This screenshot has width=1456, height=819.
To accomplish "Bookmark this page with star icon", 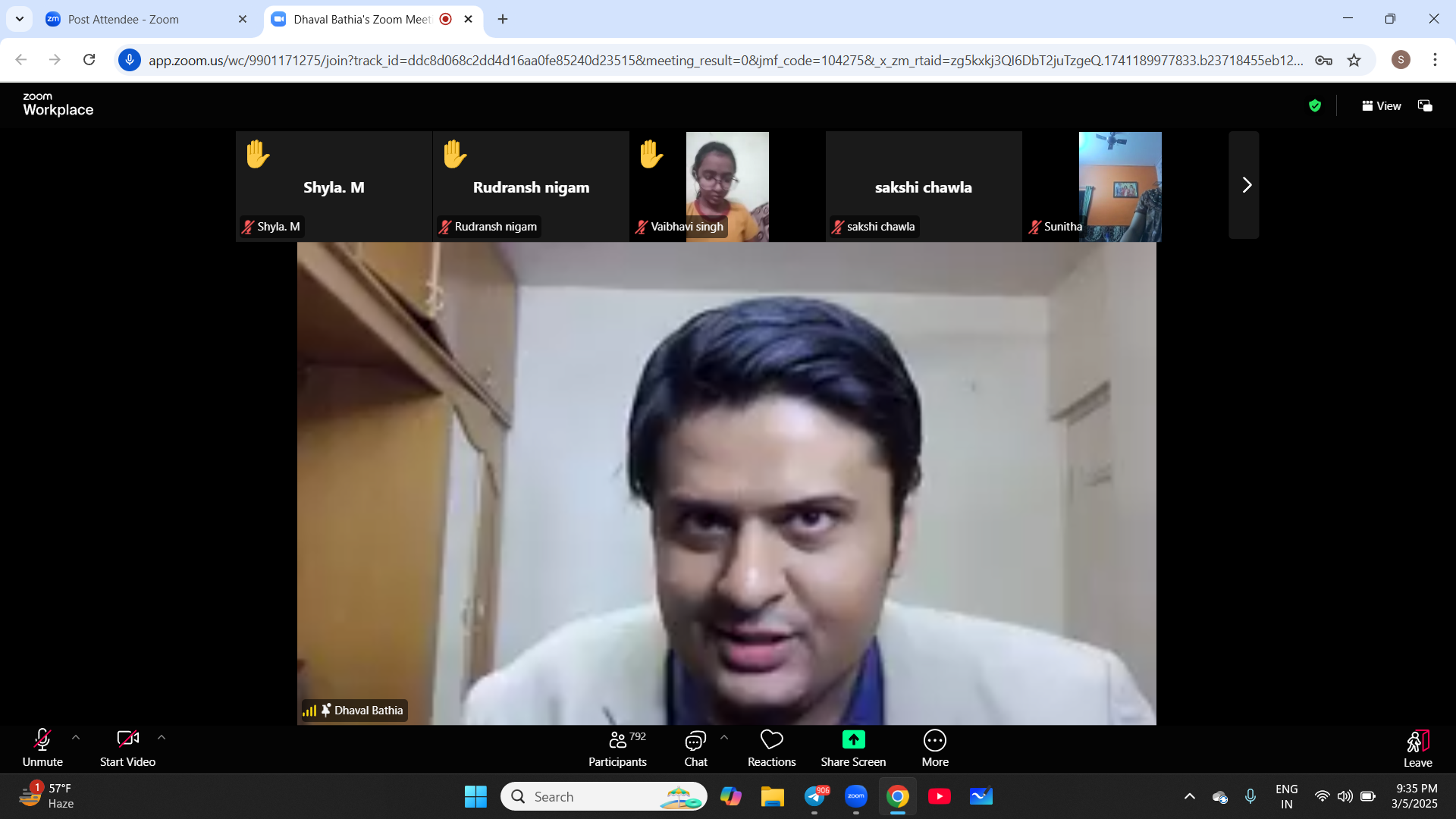I will coord(1354,61).
